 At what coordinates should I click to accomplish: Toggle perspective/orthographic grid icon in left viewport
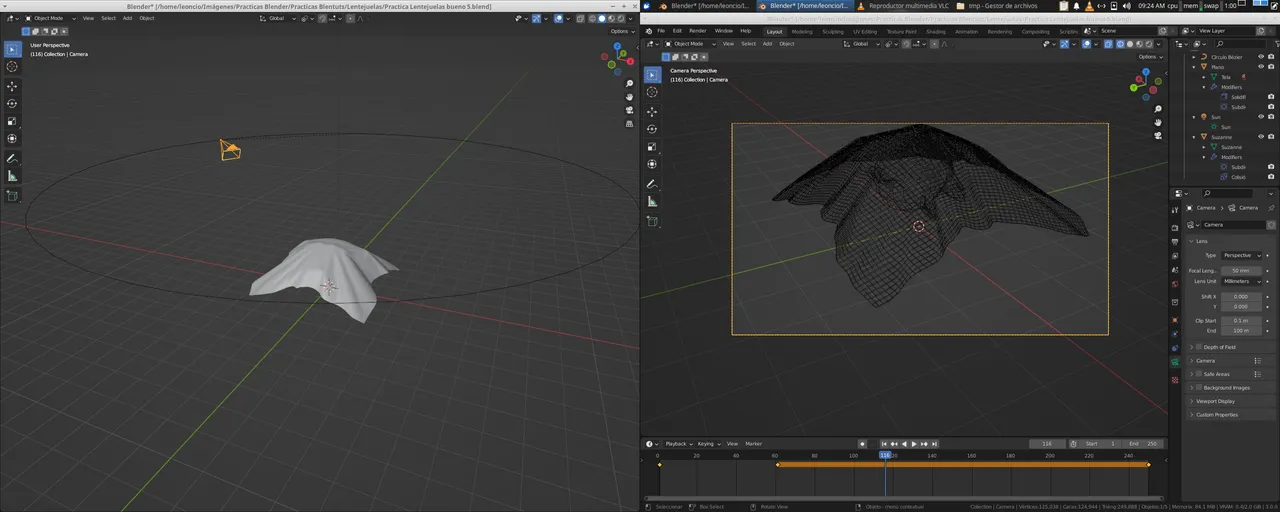coord(629,125)
